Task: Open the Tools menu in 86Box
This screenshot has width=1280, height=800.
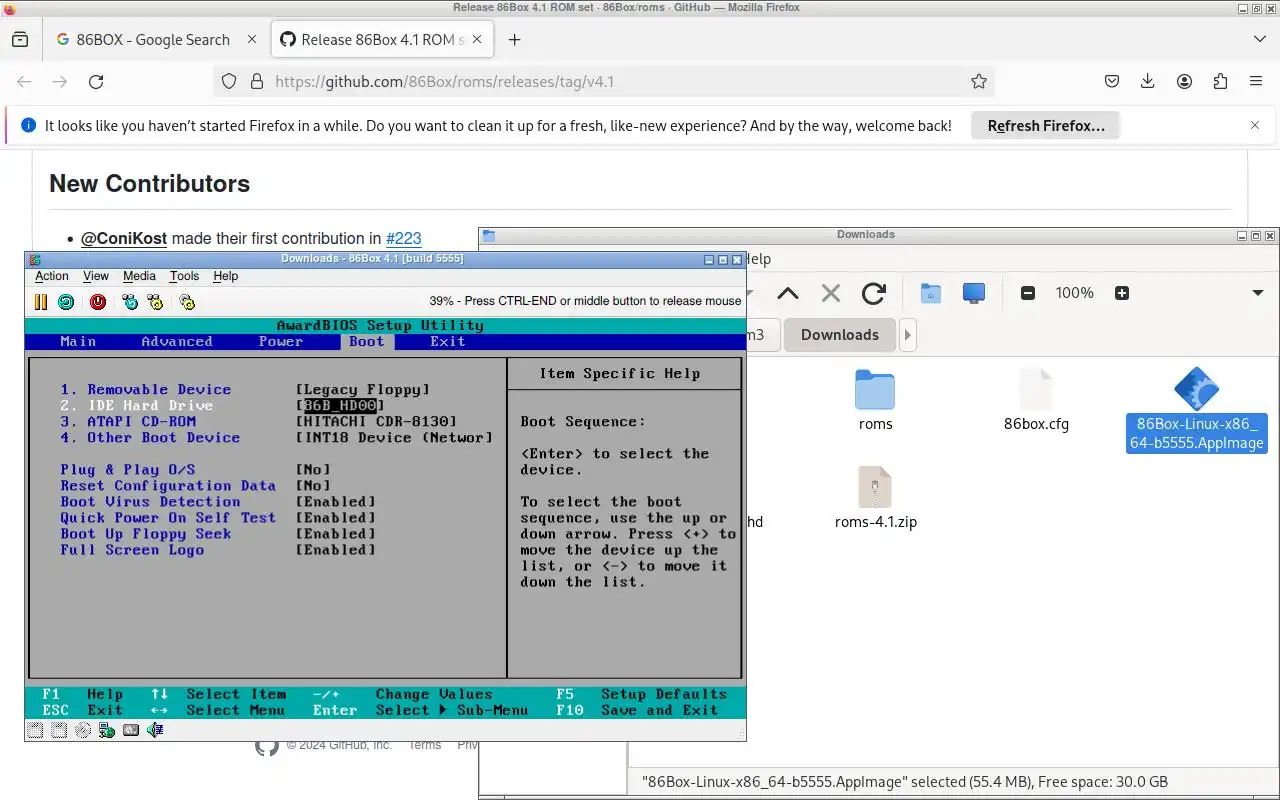Action: (184, 276)
